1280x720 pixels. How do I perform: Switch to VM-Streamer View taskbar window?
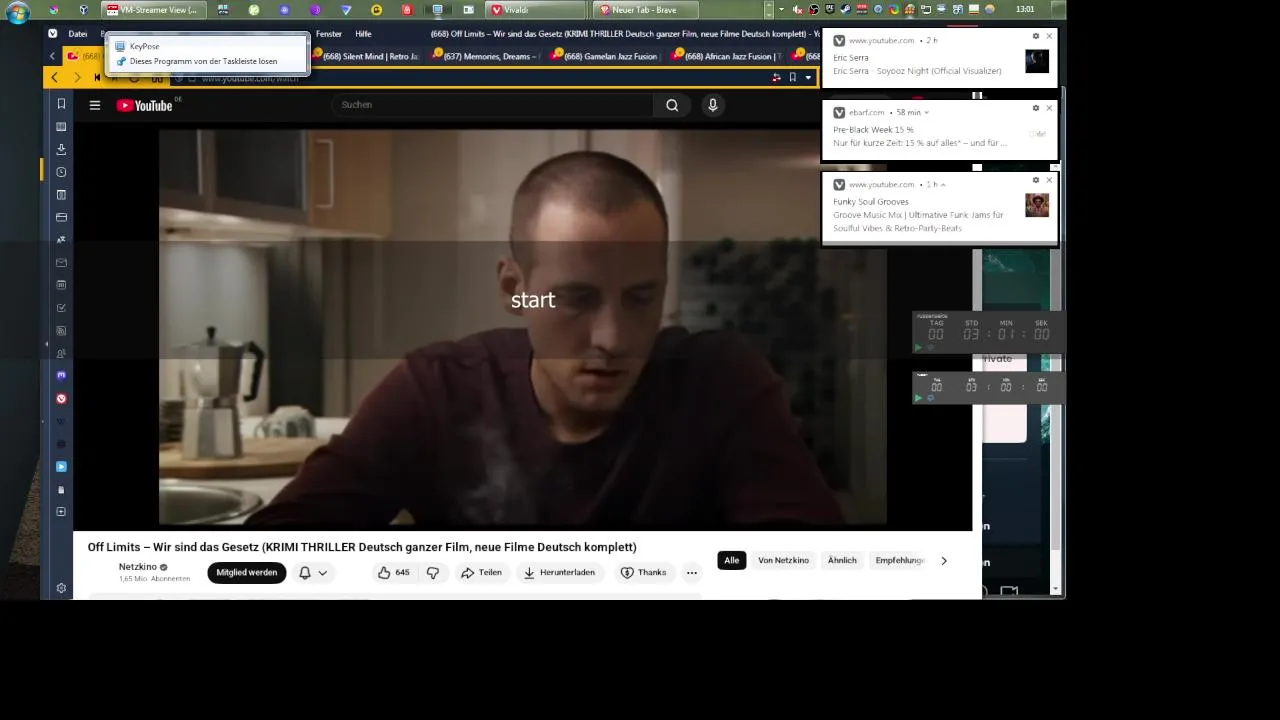(154, 10)
